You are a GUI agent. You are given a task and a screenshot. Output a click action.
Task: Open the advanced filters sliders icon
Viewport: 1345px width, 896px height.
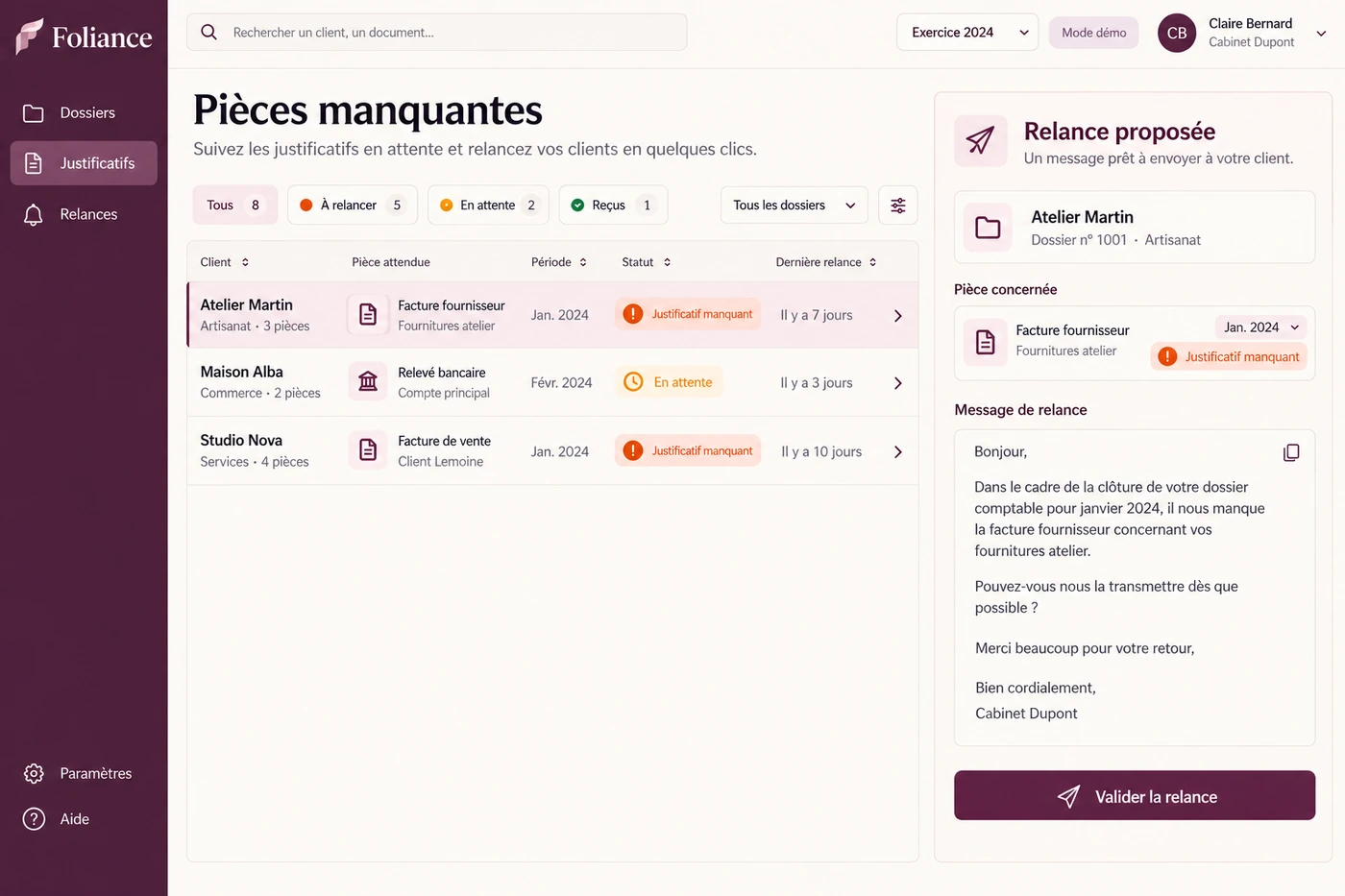pyautogui.click(x=898, y=205)
